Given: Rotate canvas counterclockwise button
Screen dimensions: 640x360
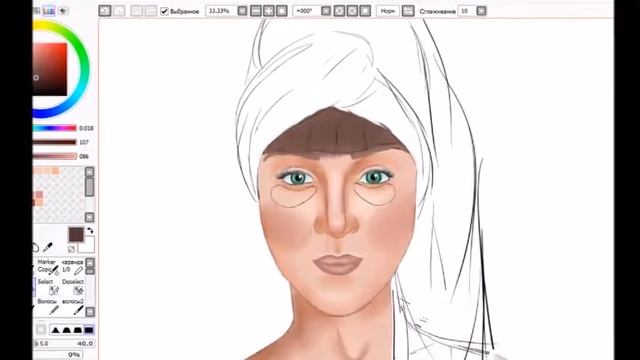Looking at the screenshot, I should coord(339,11).
